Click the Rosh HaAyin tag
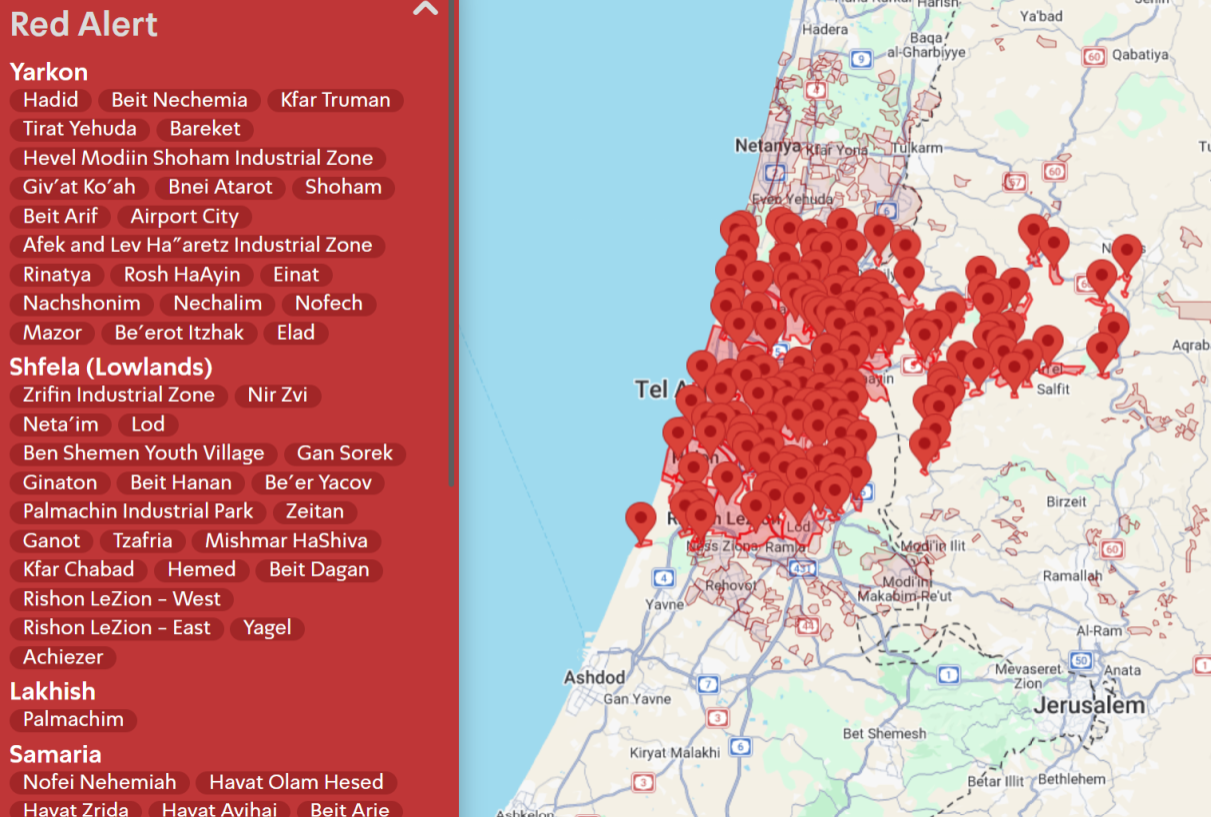Image resolution: width=1211 pixels, height=817 pixels. [182, 274]
